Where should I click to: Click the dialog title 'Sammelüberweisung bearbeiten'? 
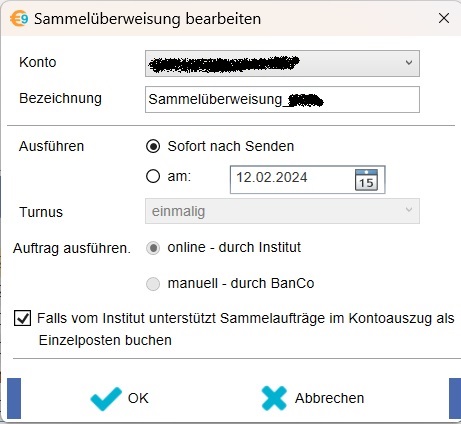(147, 19)
